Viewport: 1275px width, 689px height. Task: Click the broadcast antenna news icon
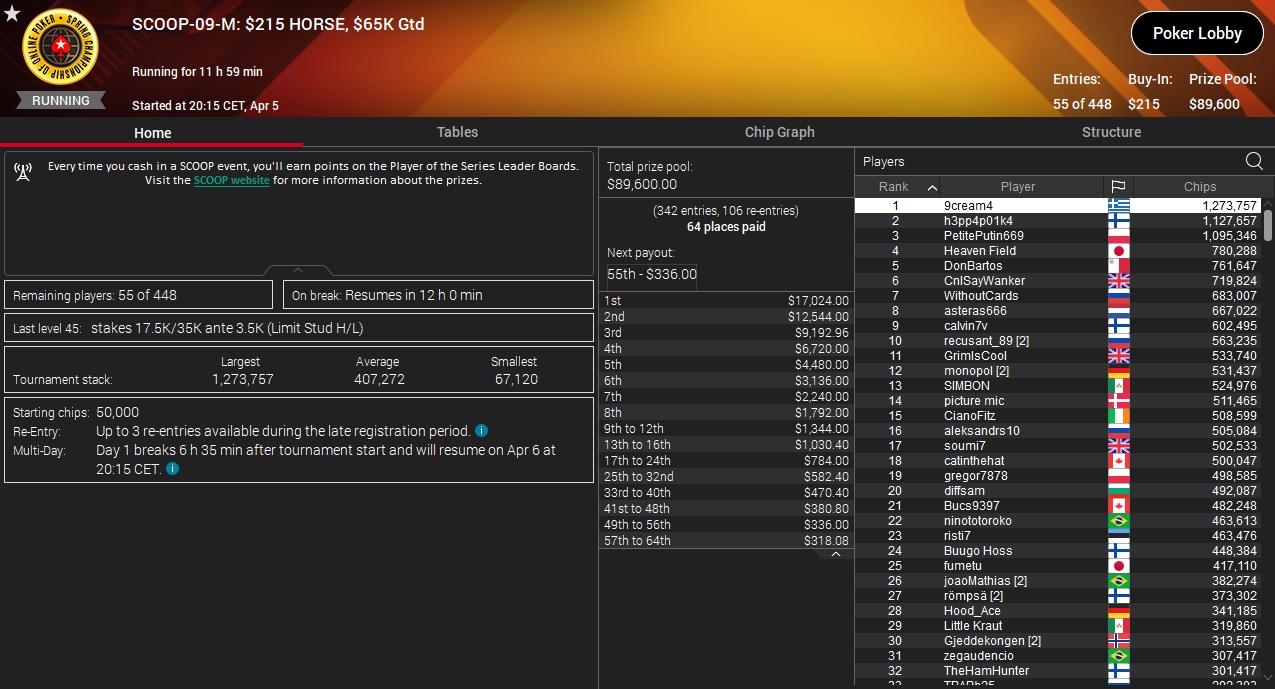pyautogui.click(x=23, y=173)
